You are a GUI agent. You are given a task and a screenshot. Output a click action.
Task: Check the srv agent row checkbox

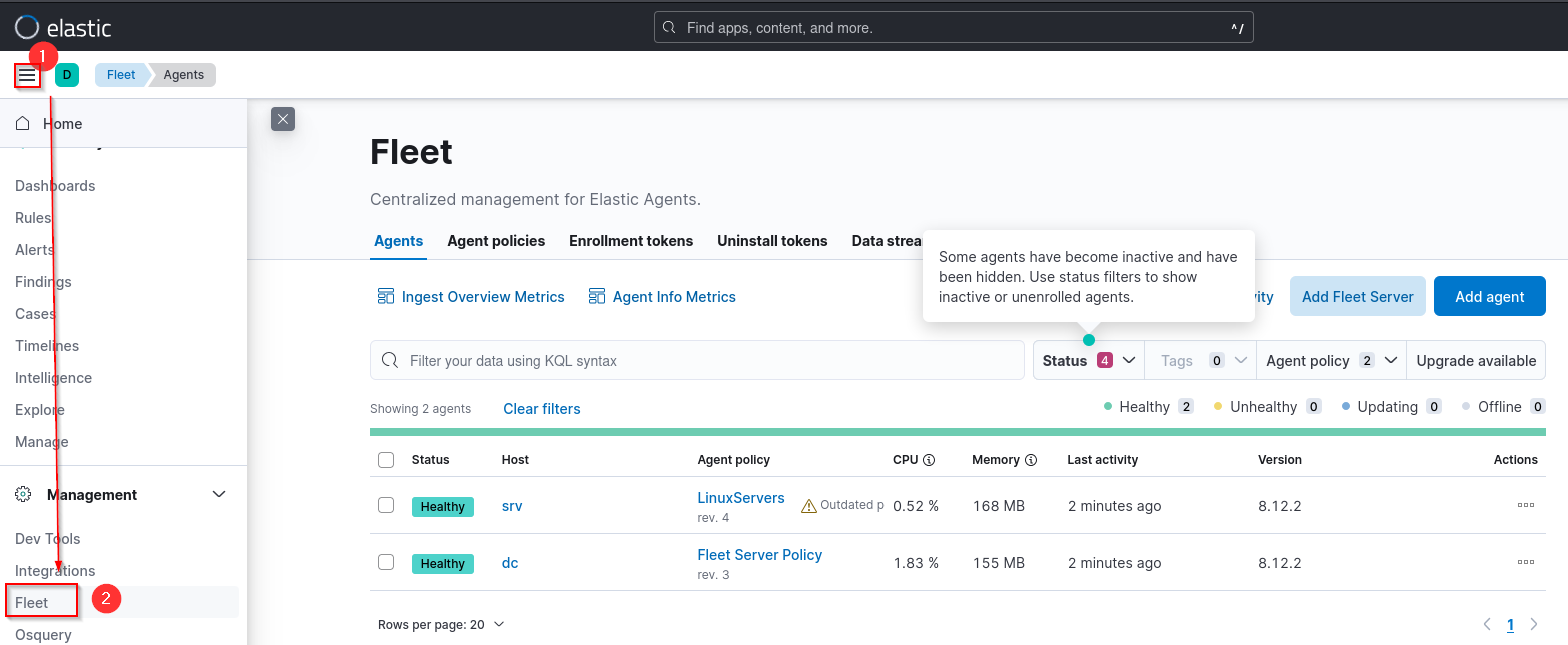point(386,506)
